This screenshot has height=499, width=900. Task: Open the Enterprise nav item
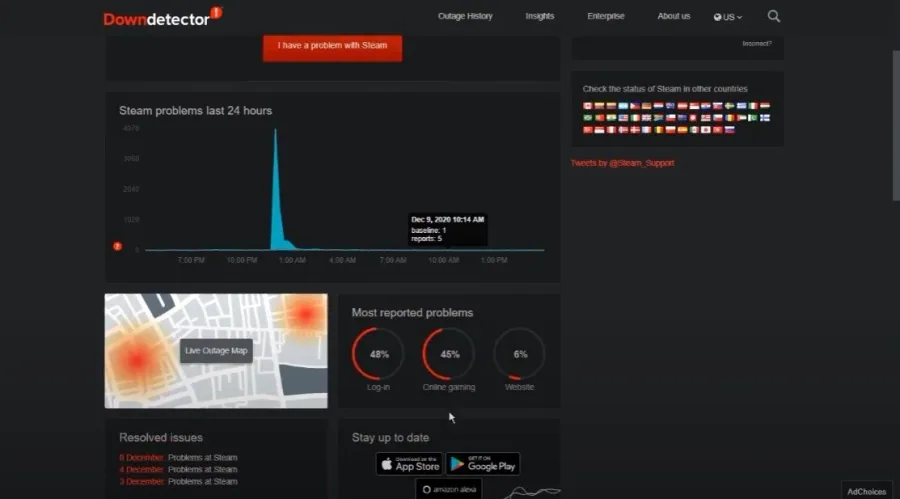coord(606,16)
